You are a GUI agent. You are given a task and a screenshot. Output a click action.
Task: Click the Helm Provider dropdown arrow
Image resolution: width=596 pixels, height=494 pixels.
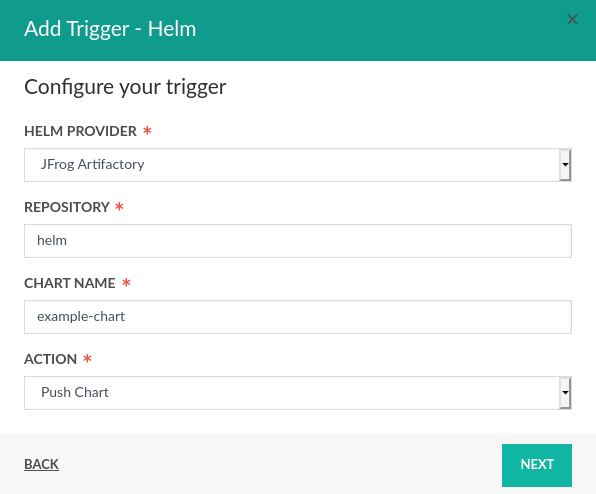coord(565,165)
